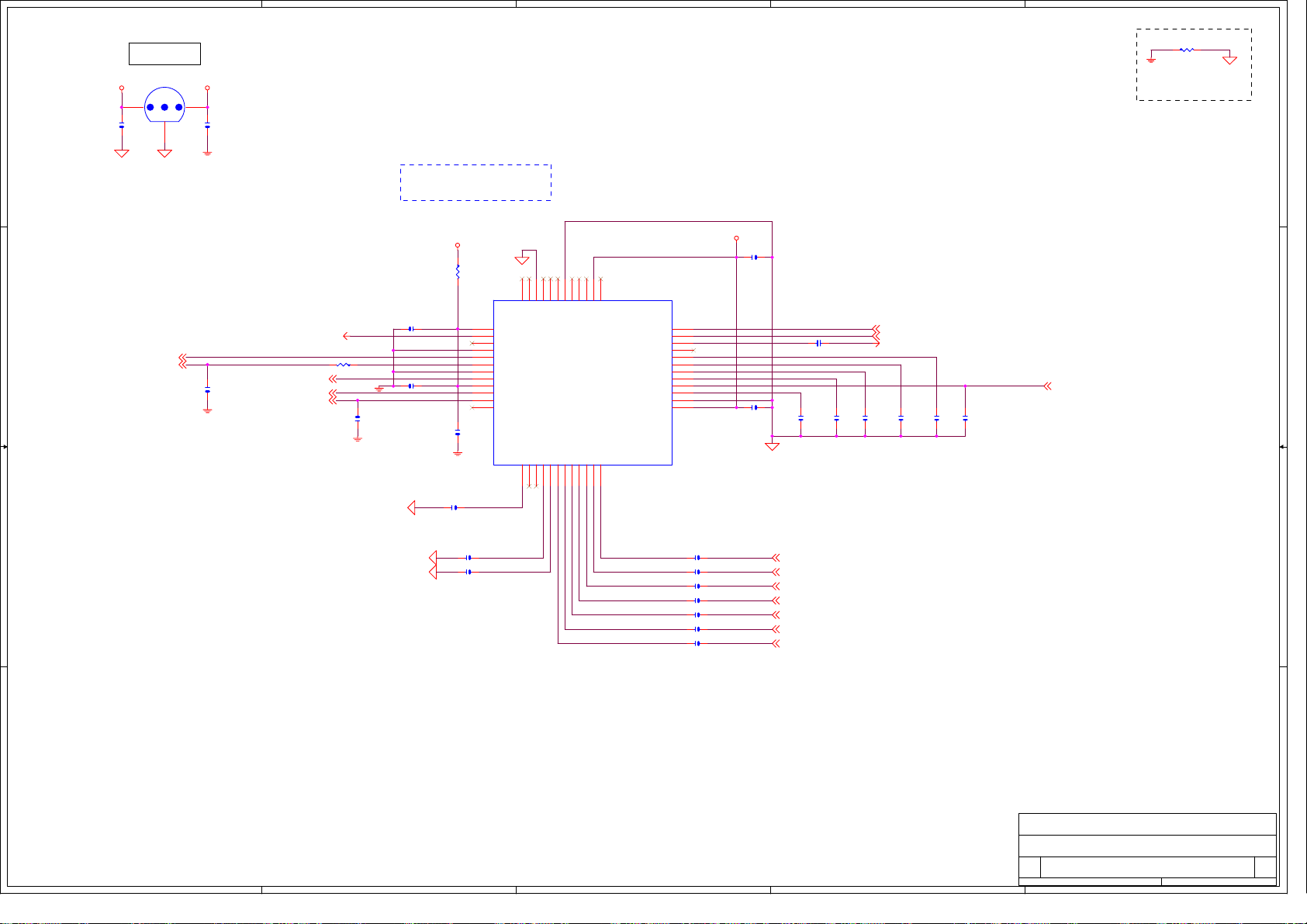The image size is (1307, 924).
Task: Click the ground triangle left of IC top pins
Action: (522, 260)
